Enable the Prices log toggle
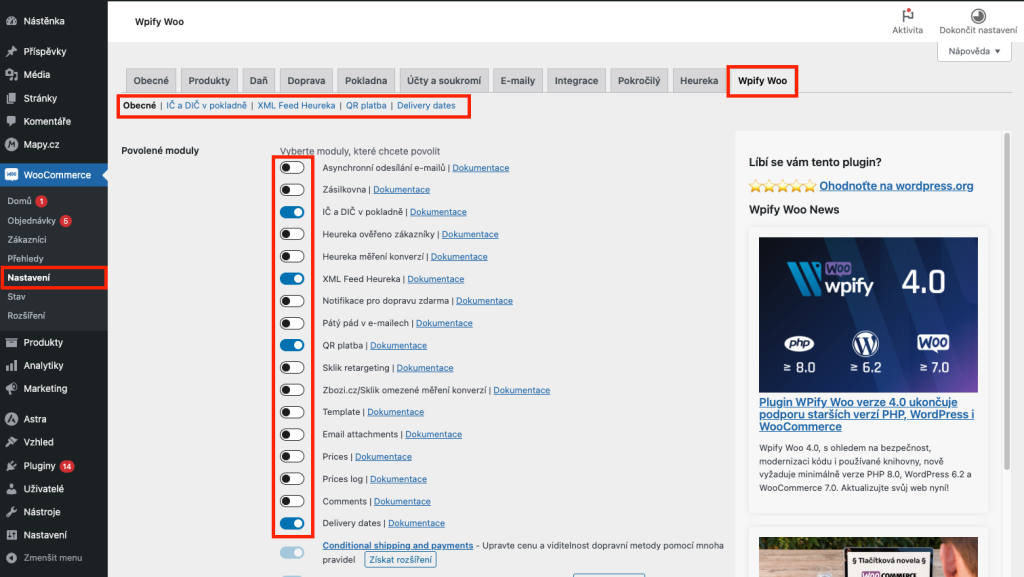Image resolution: width=1024 pixels, height=577 pixels. [292, 479]
